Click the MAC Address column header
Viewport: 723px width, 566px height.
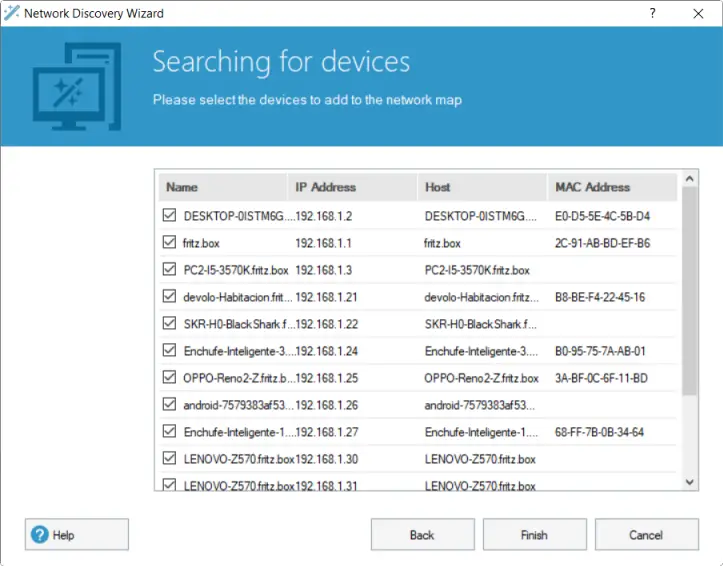[610, 187]
